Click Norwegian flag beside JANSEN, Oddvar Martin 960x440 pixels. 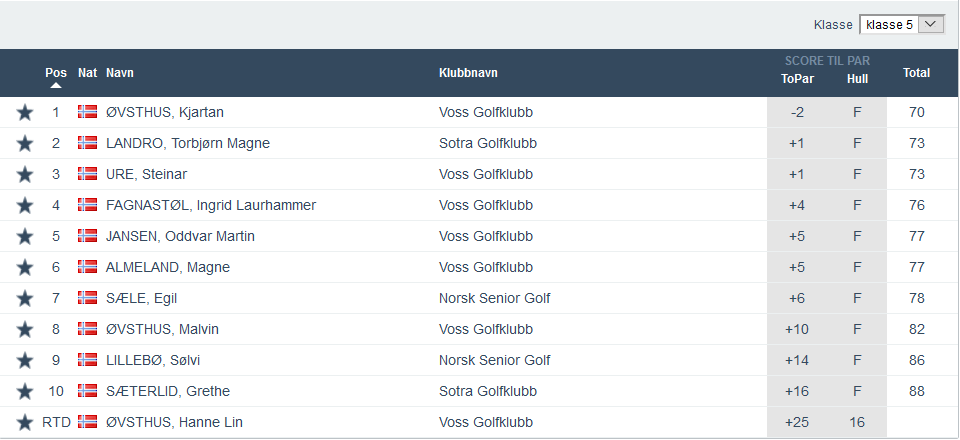click(87, 236)
